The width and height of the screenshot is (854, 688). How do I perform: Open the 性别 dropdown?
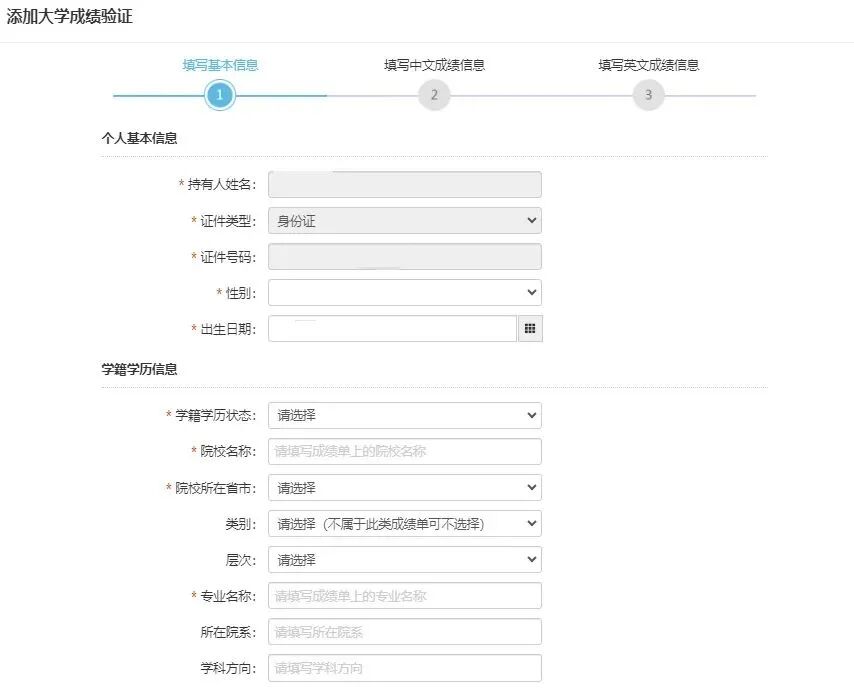(405, 293)
